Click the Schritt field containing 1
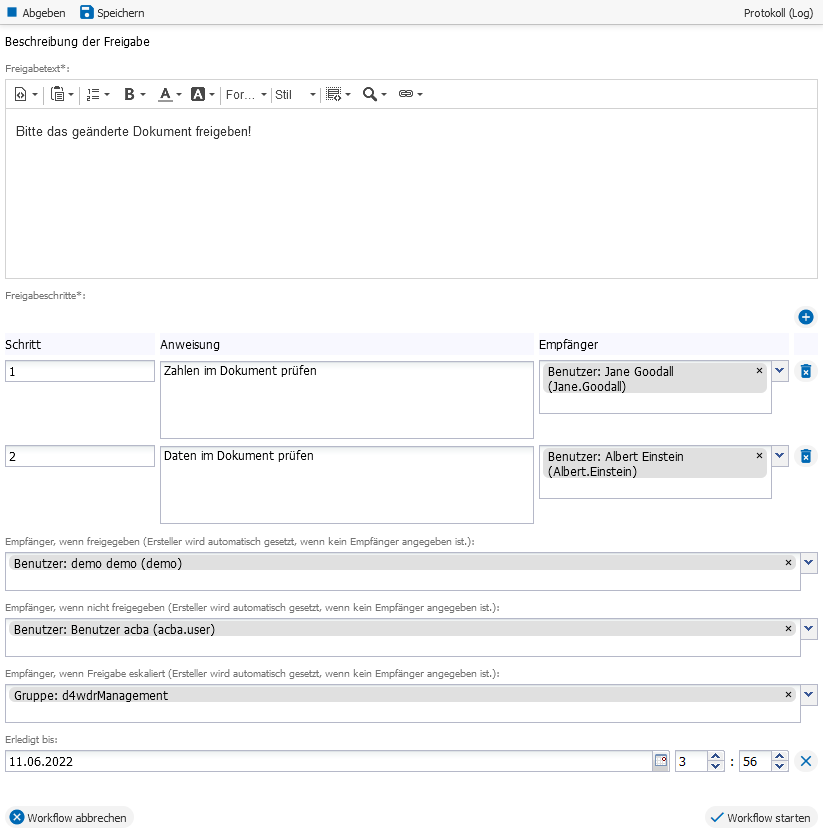The height and width of the screenshot is (838, 823). click(x=80, y=371)
